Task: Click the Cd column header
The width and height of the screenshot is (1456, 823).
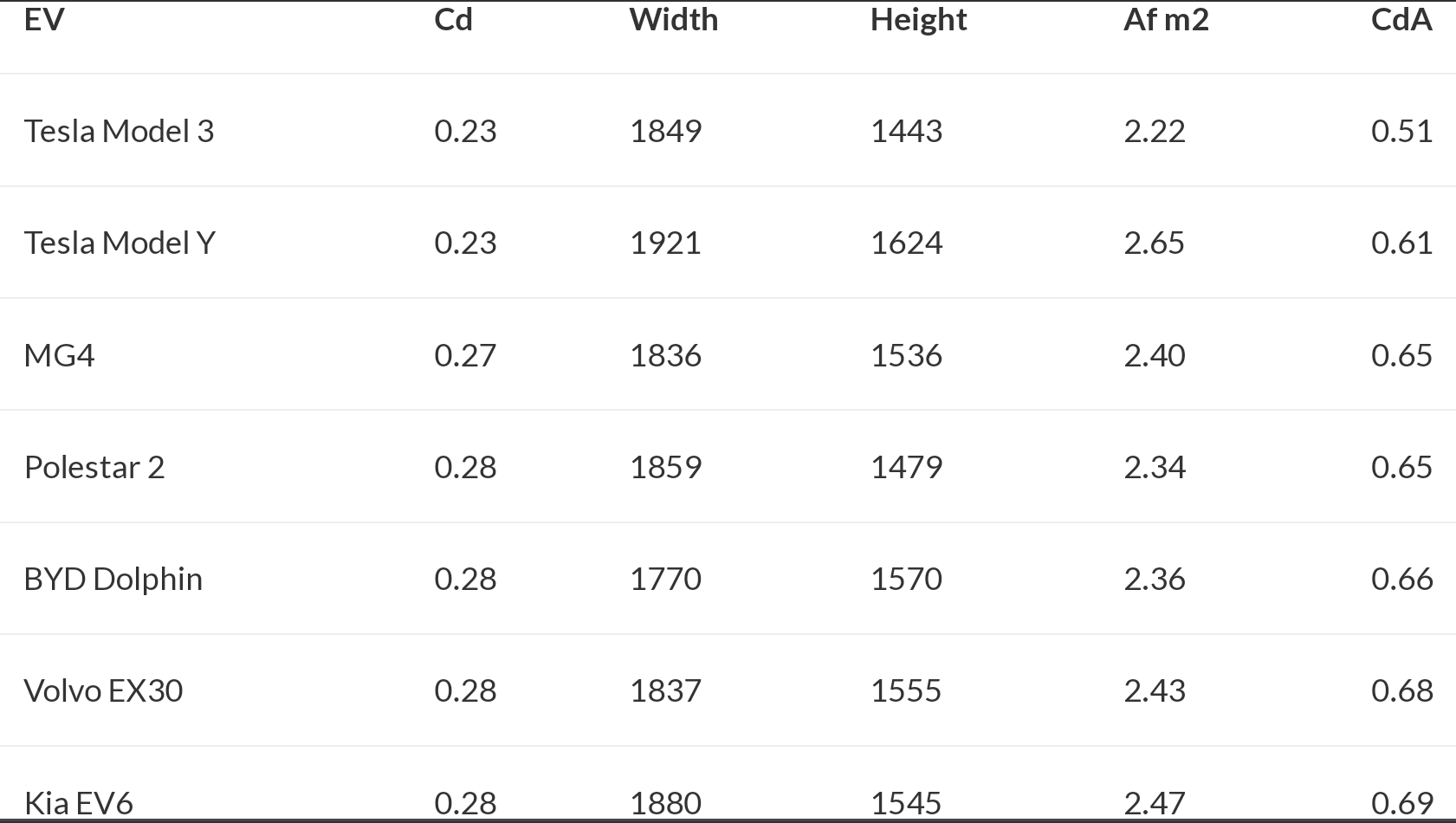Action: tap(454, 19)
